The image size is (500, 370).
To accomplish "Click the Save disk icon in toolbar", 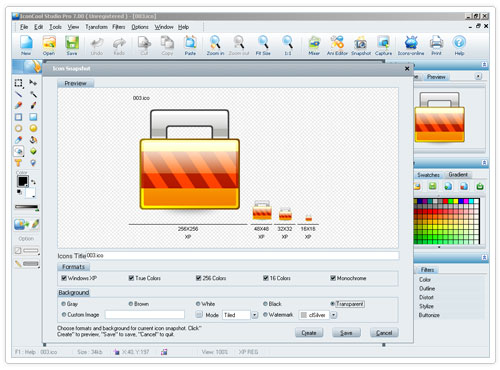I will pyautogui.click(x=72, y=43).
